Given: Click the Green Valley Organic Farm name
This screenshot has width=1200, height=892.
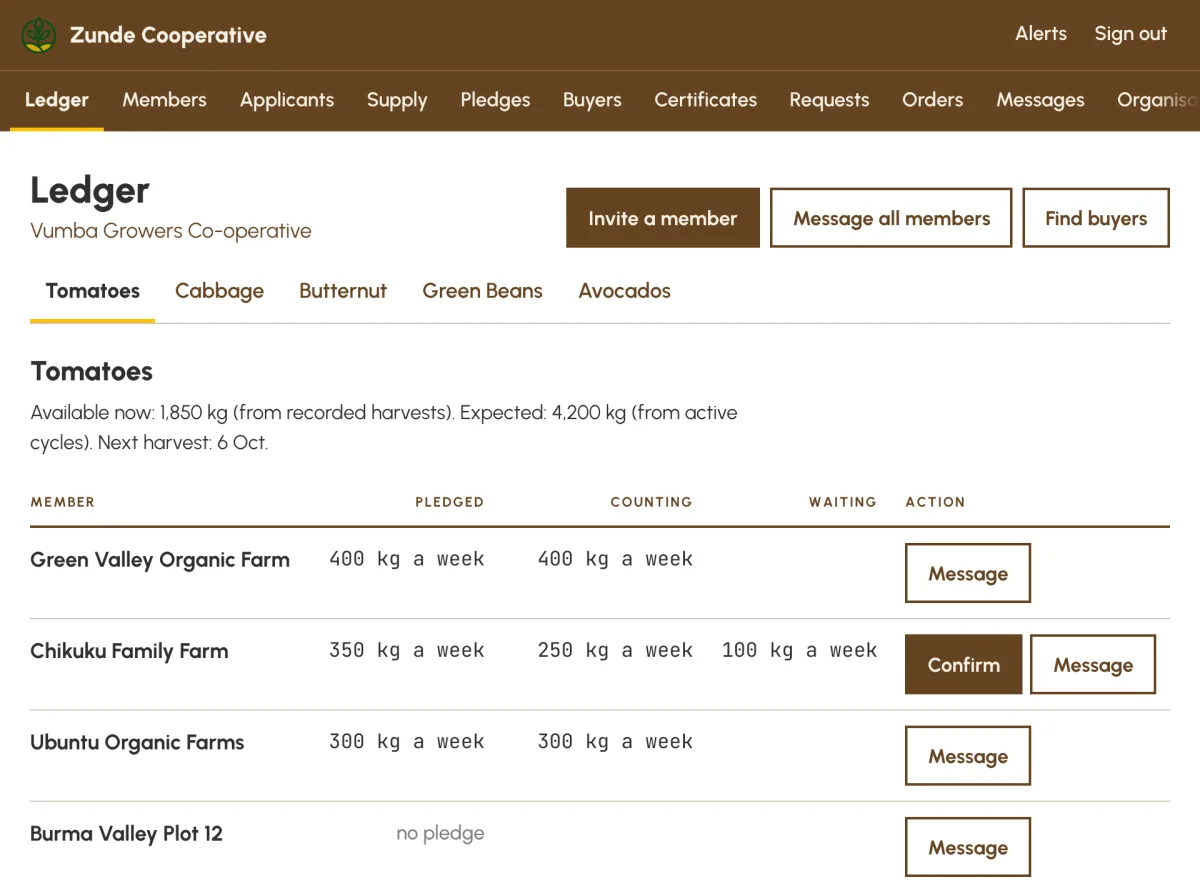Looking at the screenshot, I should (160, 560).
